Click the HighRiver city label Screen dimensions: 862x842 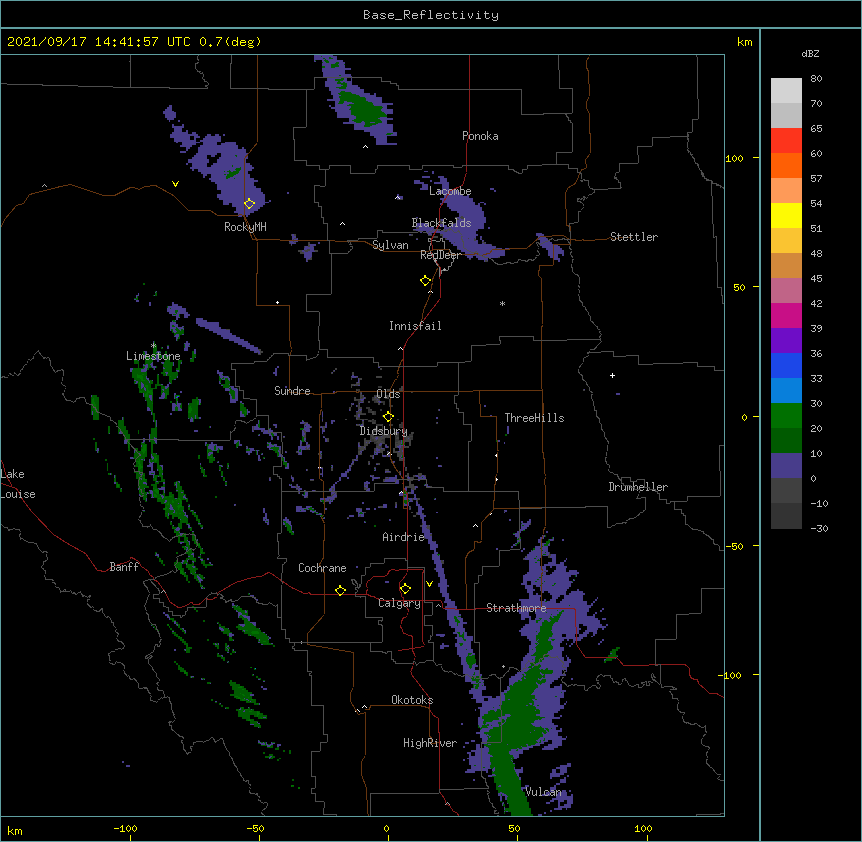[x=430, y=743]
